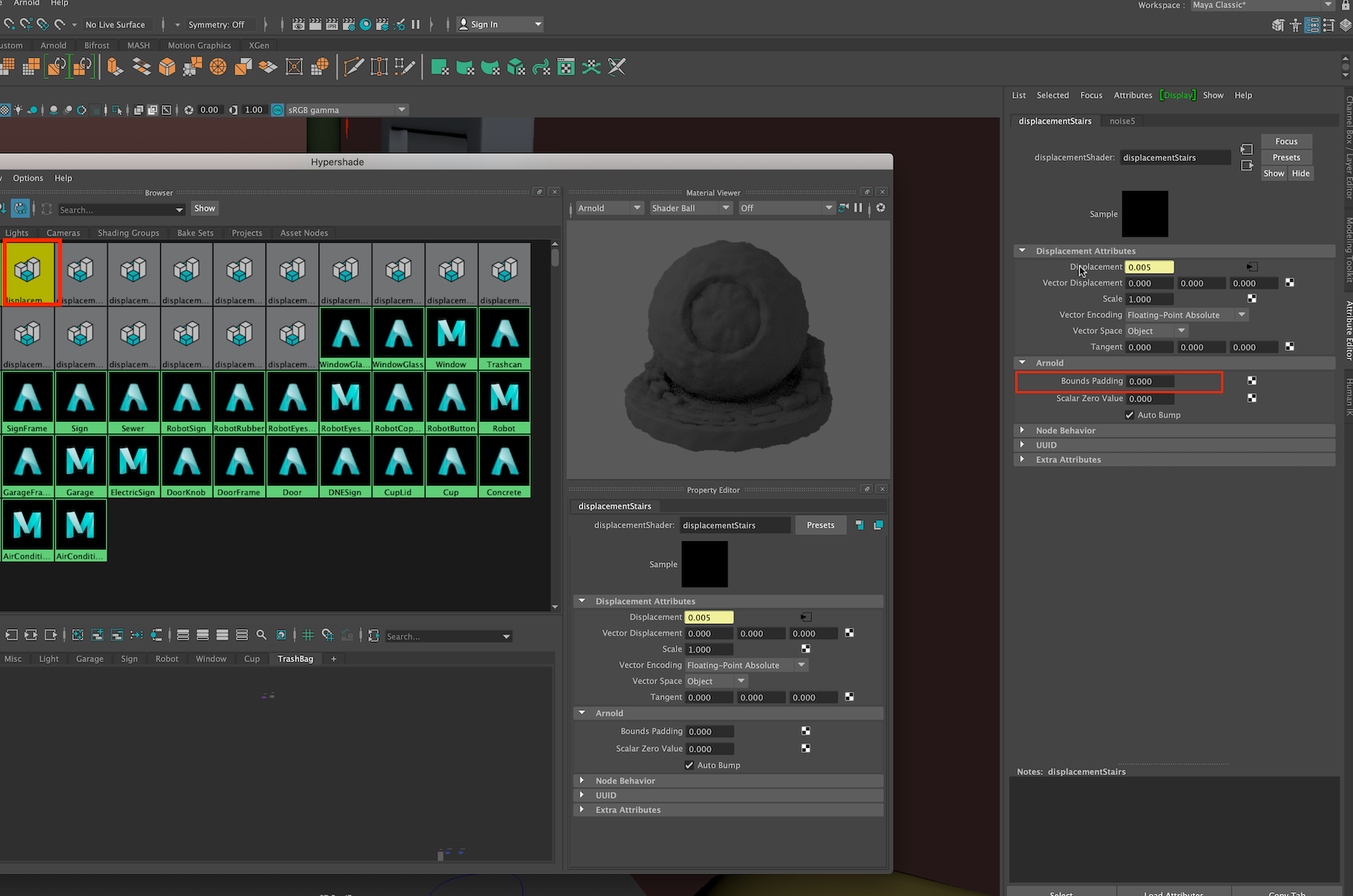Screen dimensions: 1353x896
Task: Toggle Auto Bump in Attribute Editor
Action: [x=1130, y=415]
